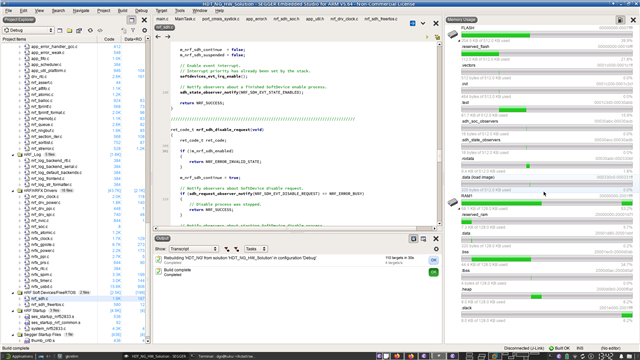This screenshot has width=640, height=360.
Task: Click the .text section usage bar
Action: [x=547, y=110]
